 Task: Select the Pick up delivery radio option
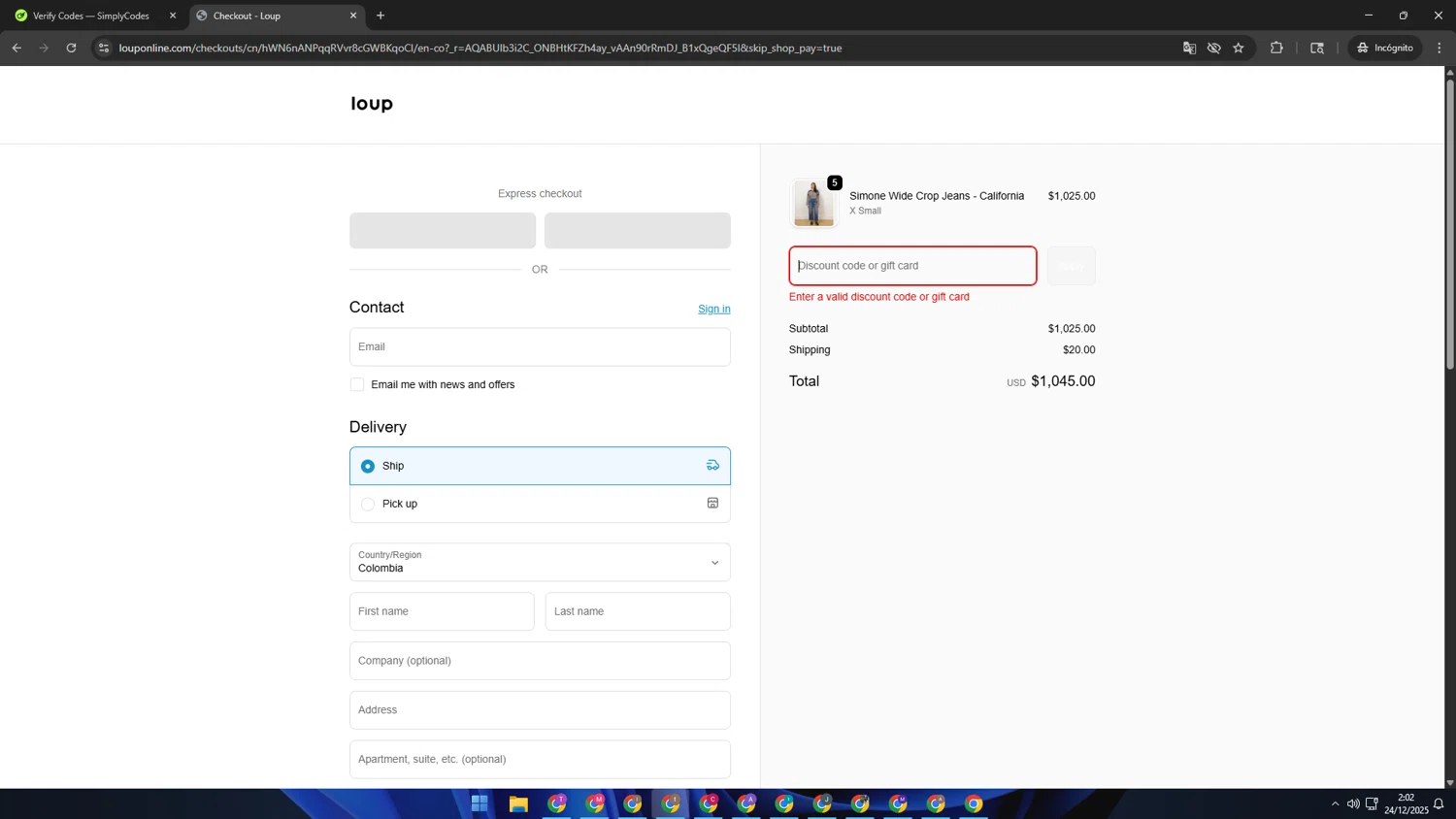click(x=368, y=504)
